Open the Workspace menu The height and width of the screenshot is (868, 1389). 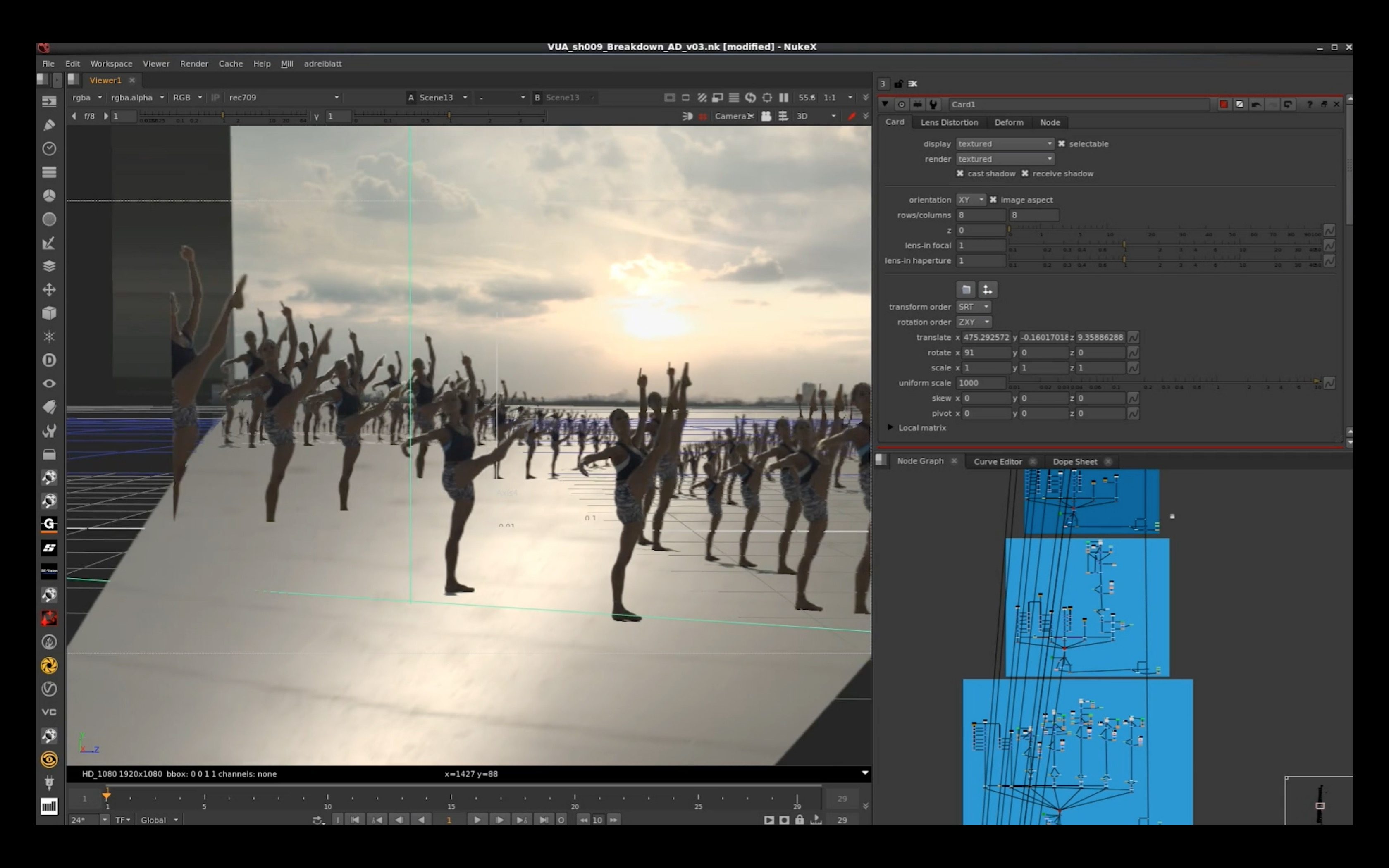(x=111, y=64)
